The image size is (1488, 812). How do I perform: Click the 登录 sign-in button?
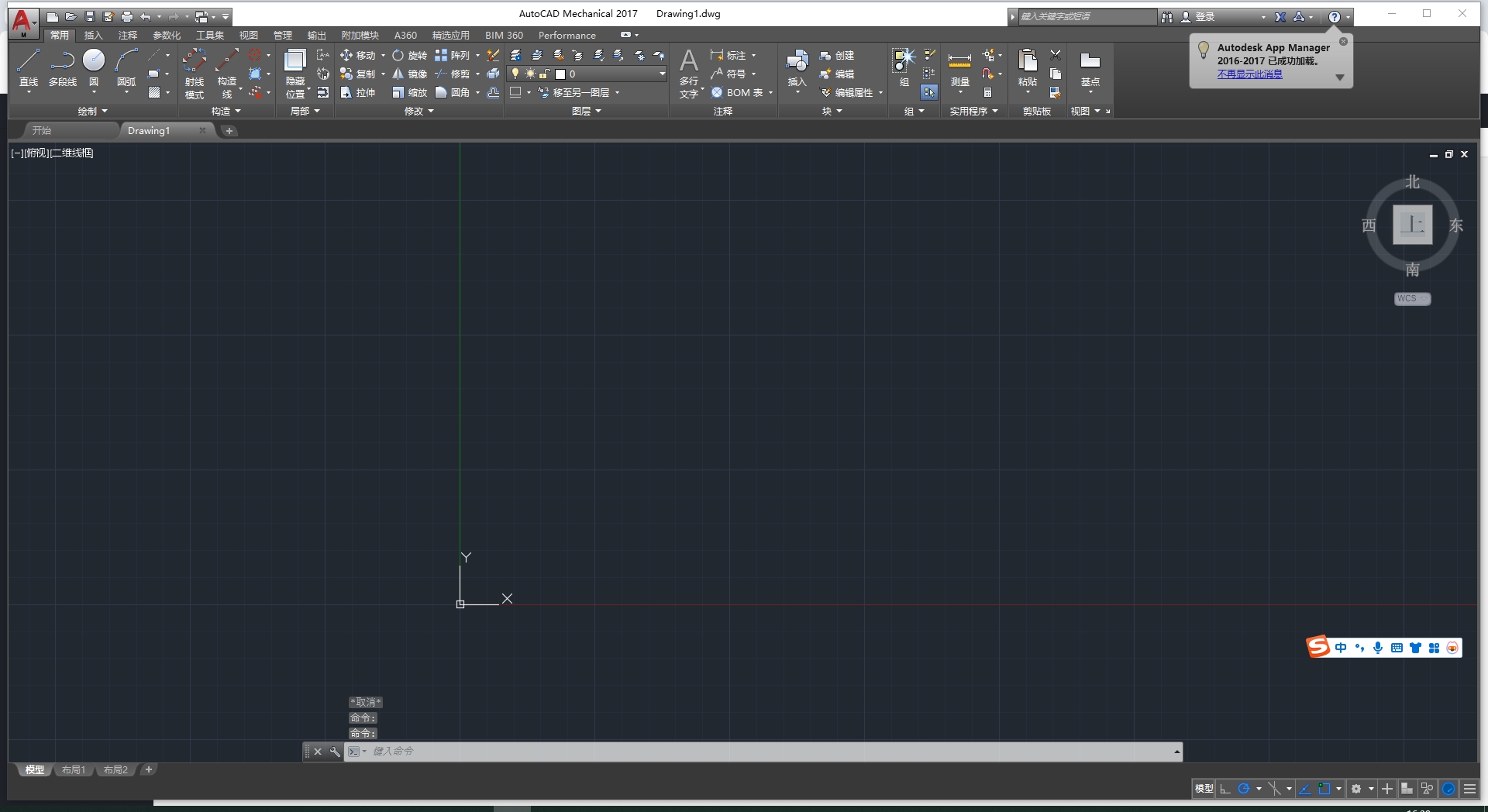1204,17
